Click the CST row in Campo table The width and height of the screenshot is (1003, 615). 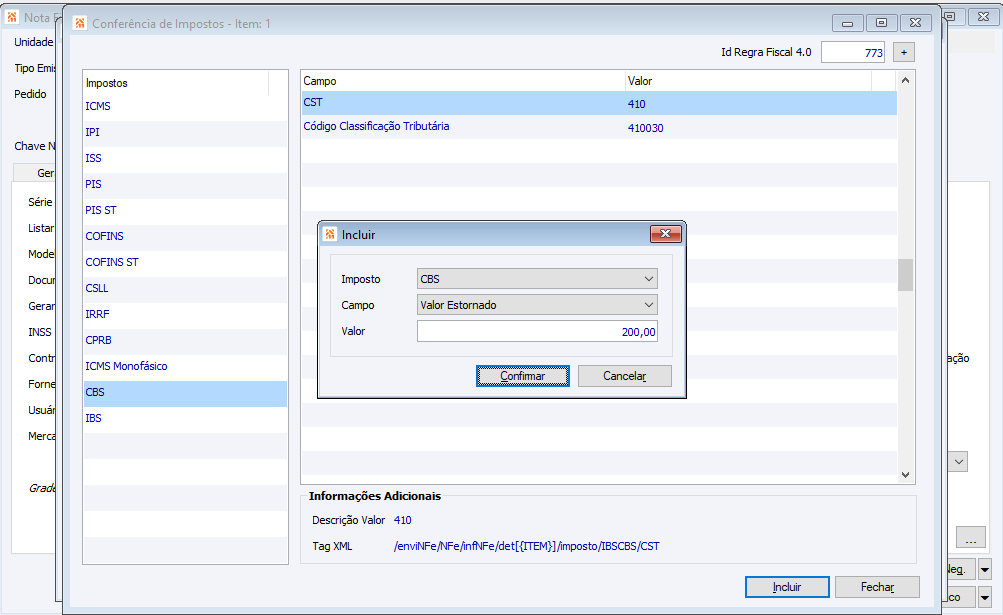[x=599, y=103]
